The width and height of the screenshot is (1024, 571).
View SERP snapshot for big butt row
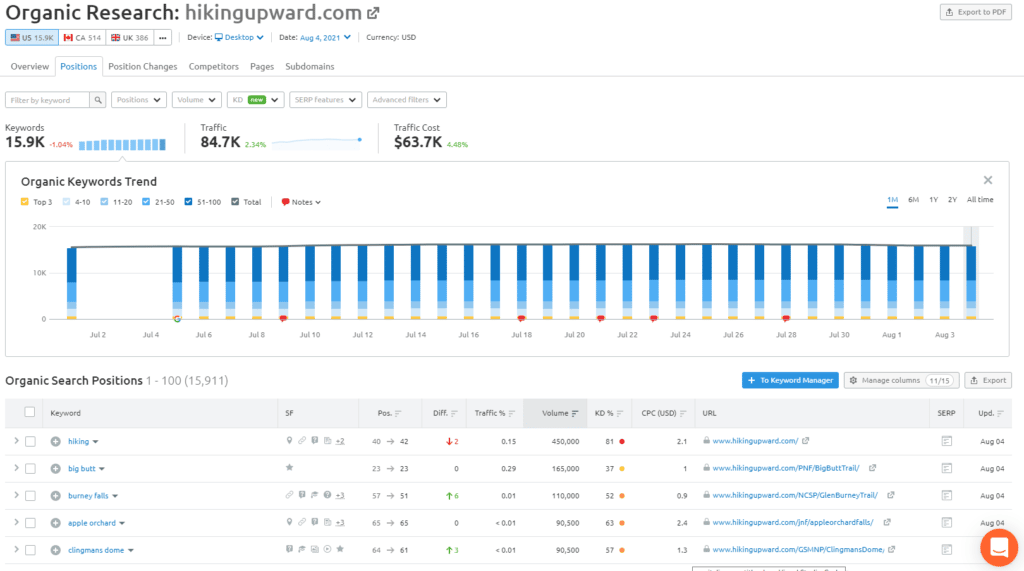pos(946,468)
